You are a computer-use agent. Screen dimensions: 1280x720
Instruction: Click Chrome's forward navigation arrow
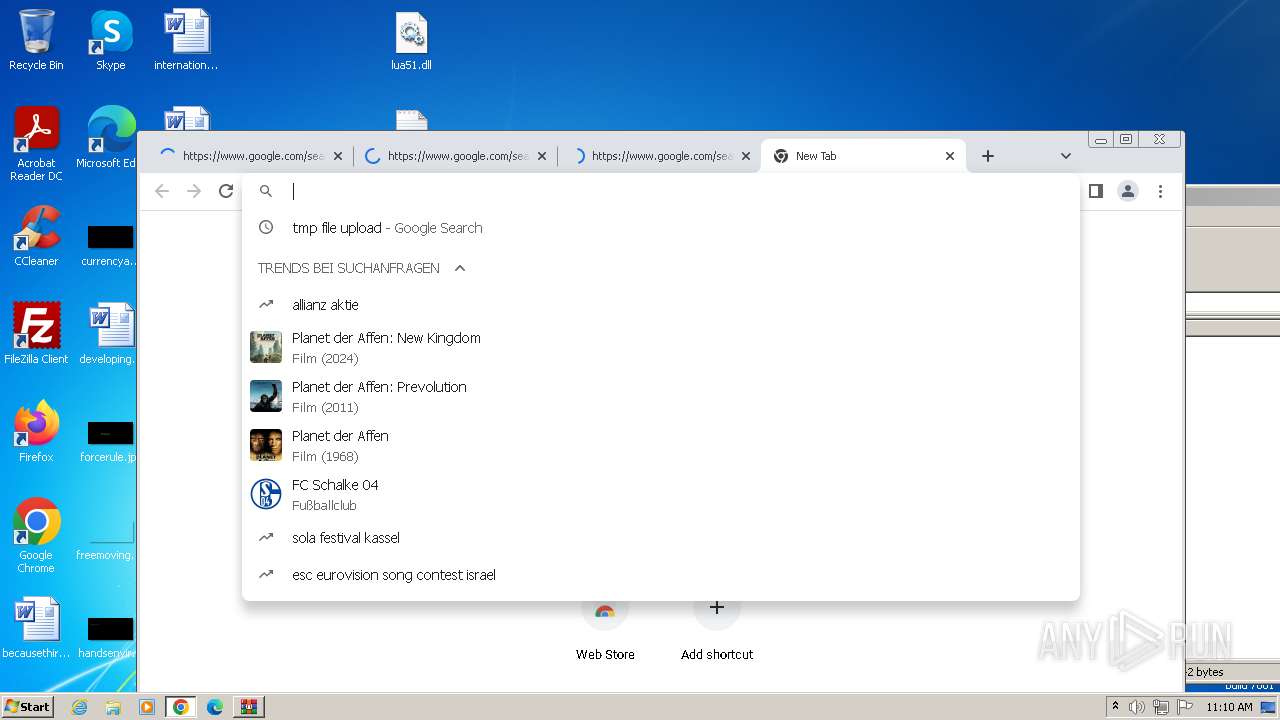point(194,191)
